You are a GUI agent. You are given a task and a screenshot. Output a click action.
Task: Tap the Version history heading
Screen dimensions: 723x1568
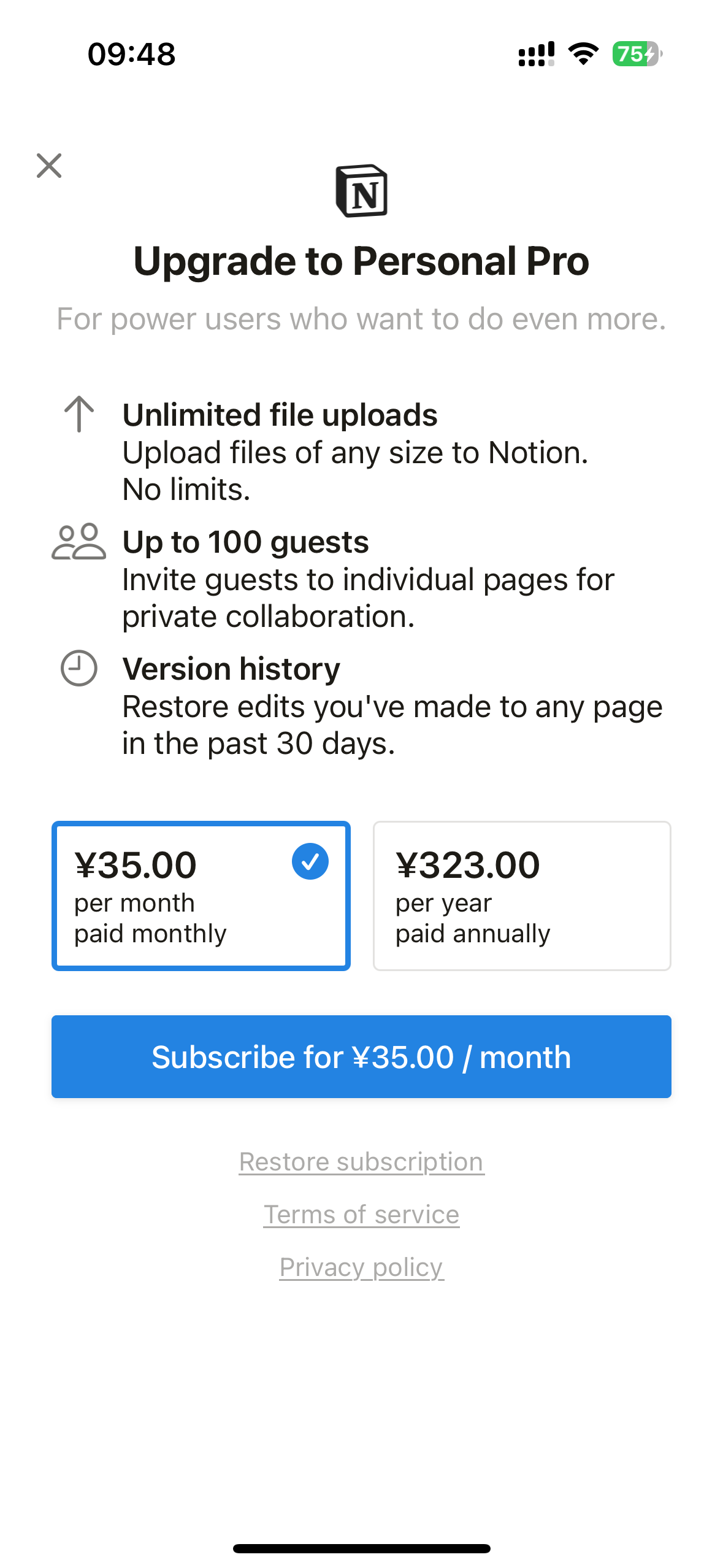[231, 669]
